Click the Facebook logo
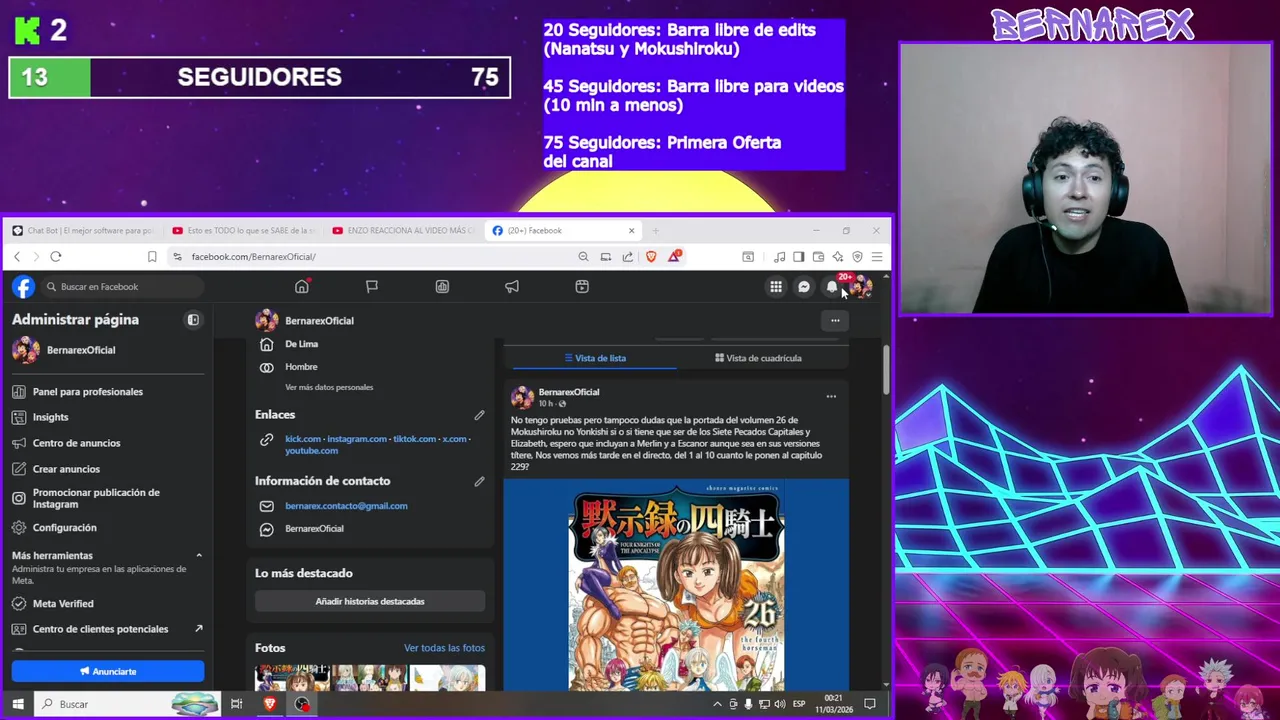 coord(24,287)
